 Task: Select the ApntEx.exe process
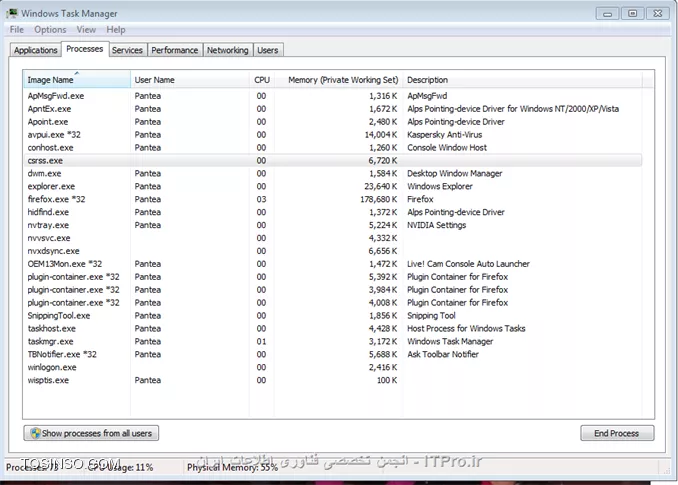coord(333,109)
